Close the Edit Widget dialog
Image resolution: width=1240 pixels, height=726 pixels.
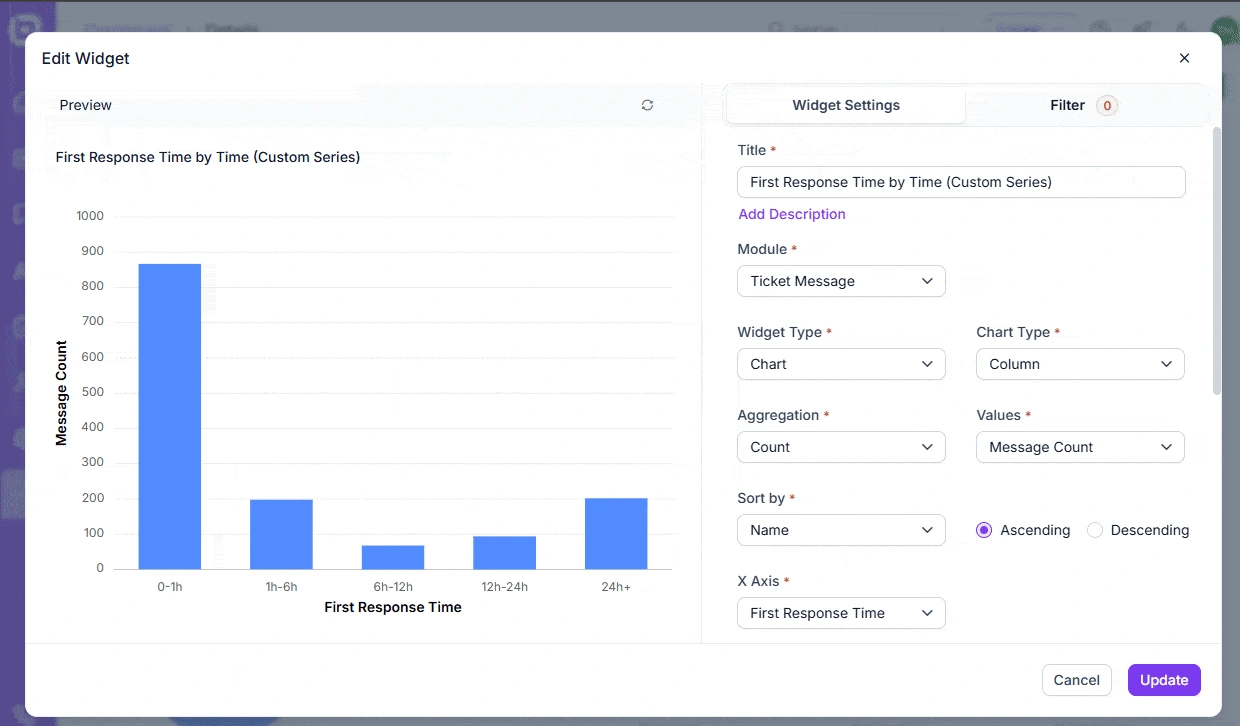click(1184, 58)
